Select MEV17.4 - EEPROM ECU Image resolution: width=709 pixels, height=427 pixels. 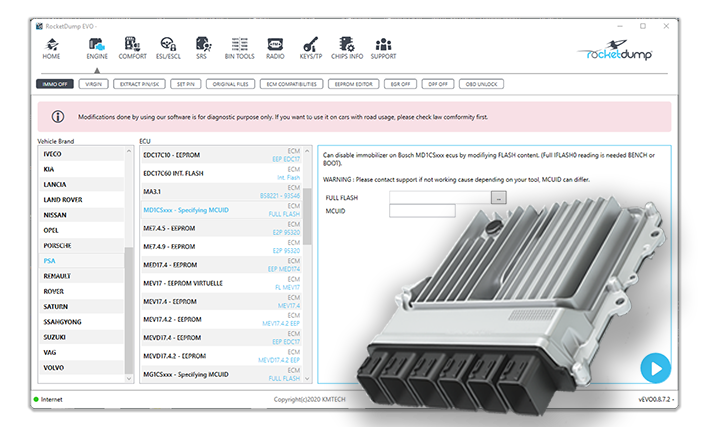[x=222, y=301]
